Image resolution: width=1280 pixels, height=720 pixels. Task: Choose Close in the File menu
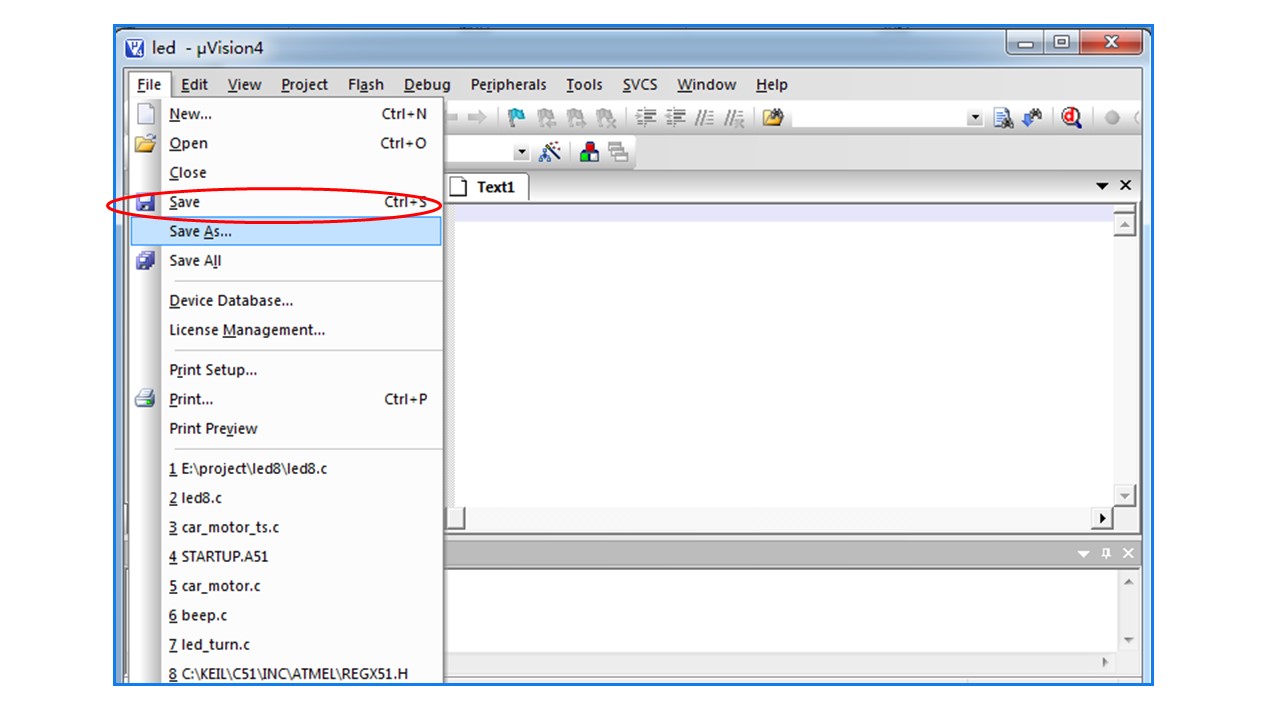(x=286, y=173)
